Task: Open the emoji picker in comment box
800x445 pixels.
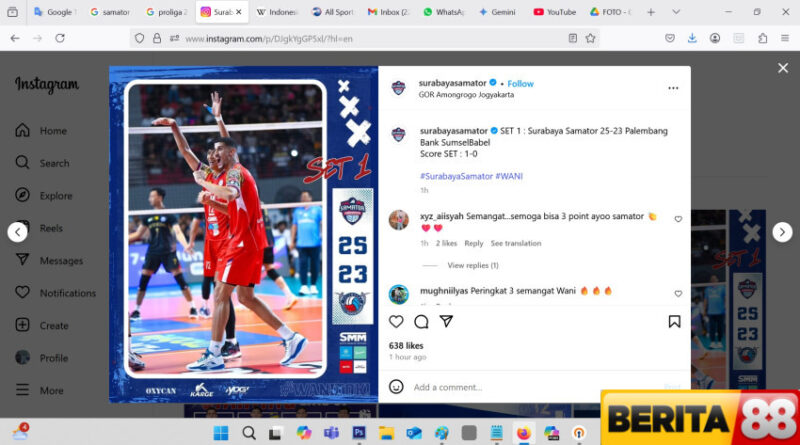Action: coord(396,387)
